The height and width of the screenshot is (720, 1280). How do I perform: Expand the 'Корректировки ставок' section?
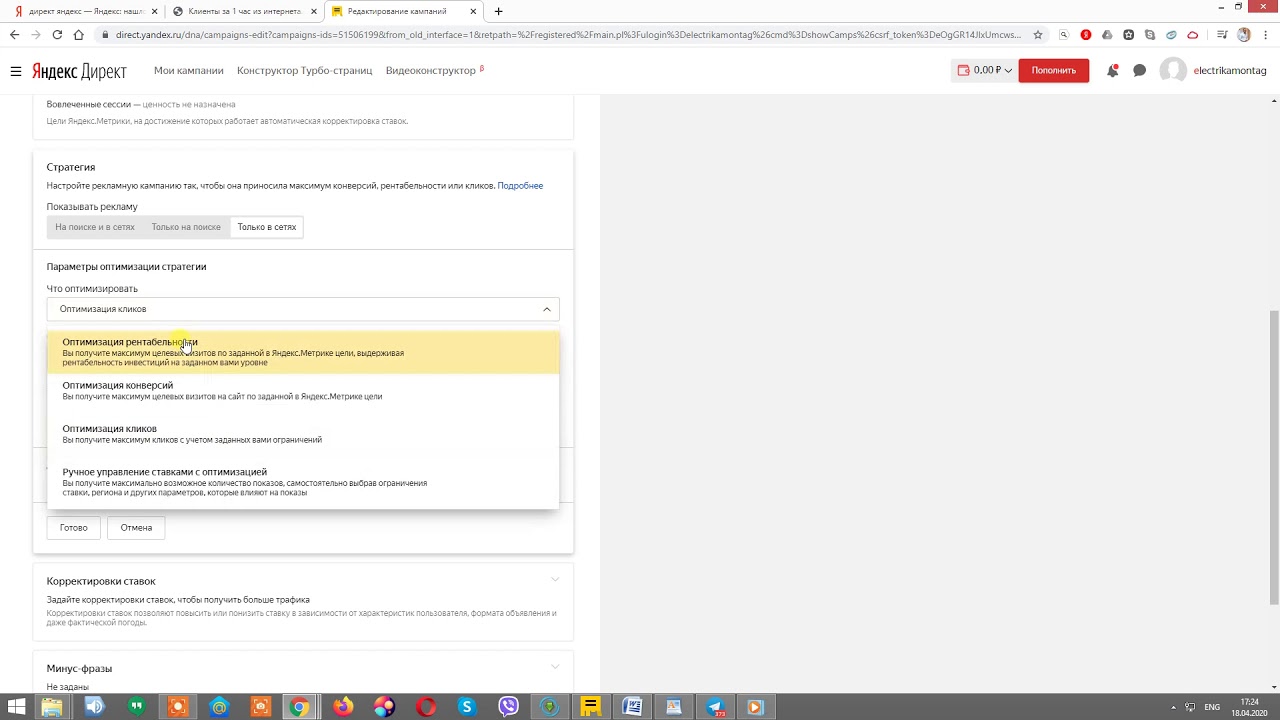[x=555, y=580]
